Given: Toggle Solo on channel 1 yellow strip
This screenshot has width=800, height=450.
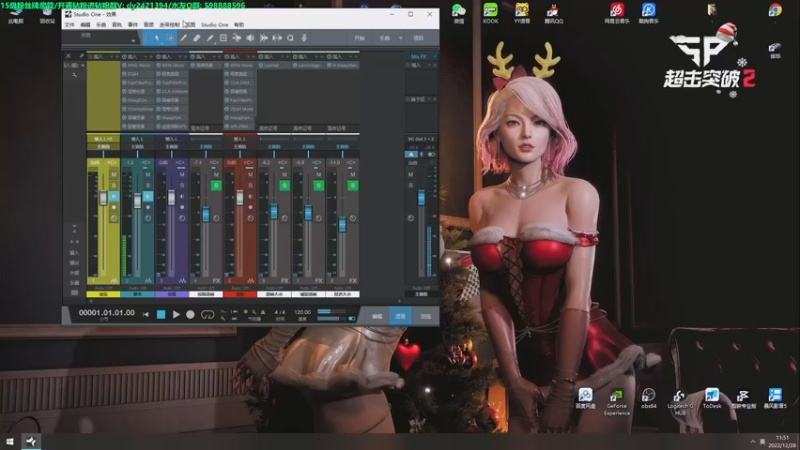Looking at the screenshot, I should coord(114,185).
